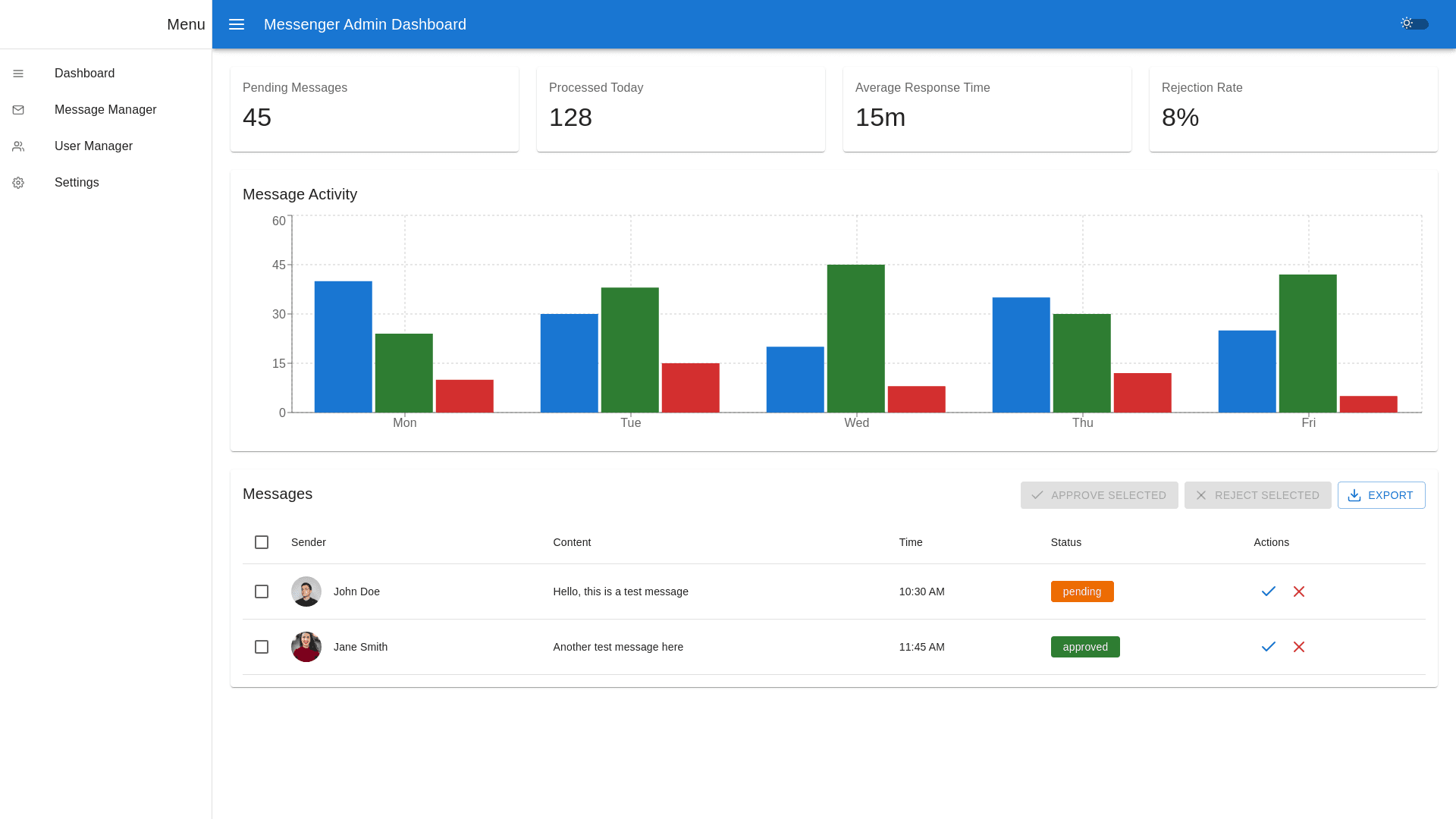
Task: Approve John Doe's message with checkmark
Action: tap(1269, 591)
